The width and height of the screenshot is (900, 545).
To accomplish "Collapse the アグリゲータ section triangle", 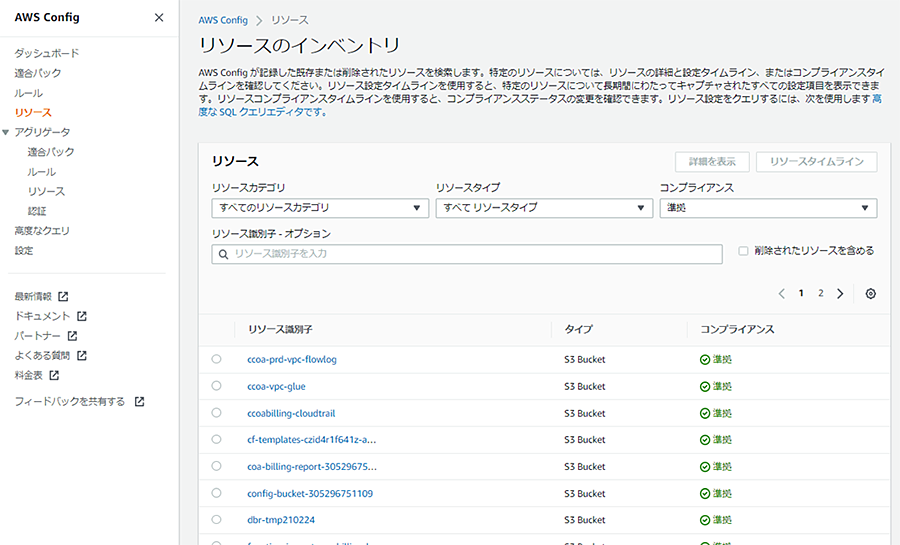I will (6, 133).
